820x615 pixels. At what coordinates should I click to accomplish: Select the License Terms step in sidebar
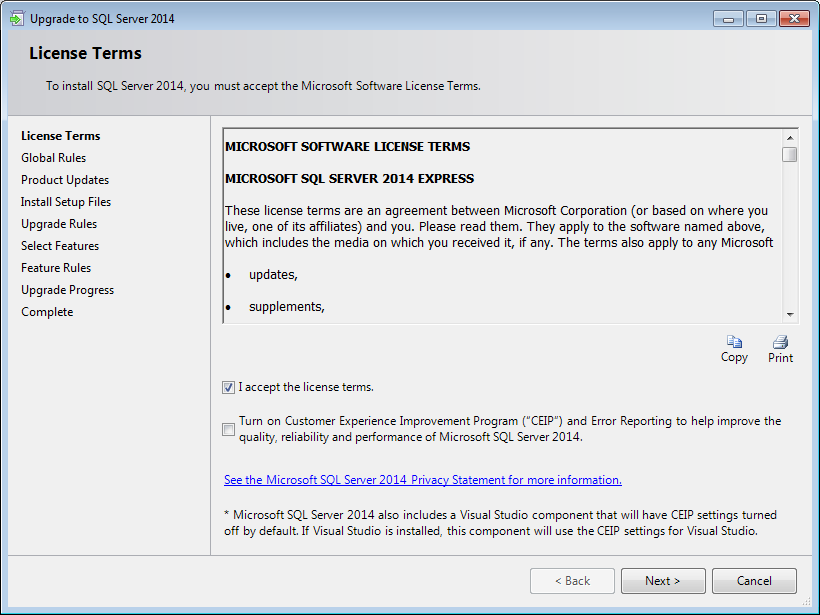61,136
